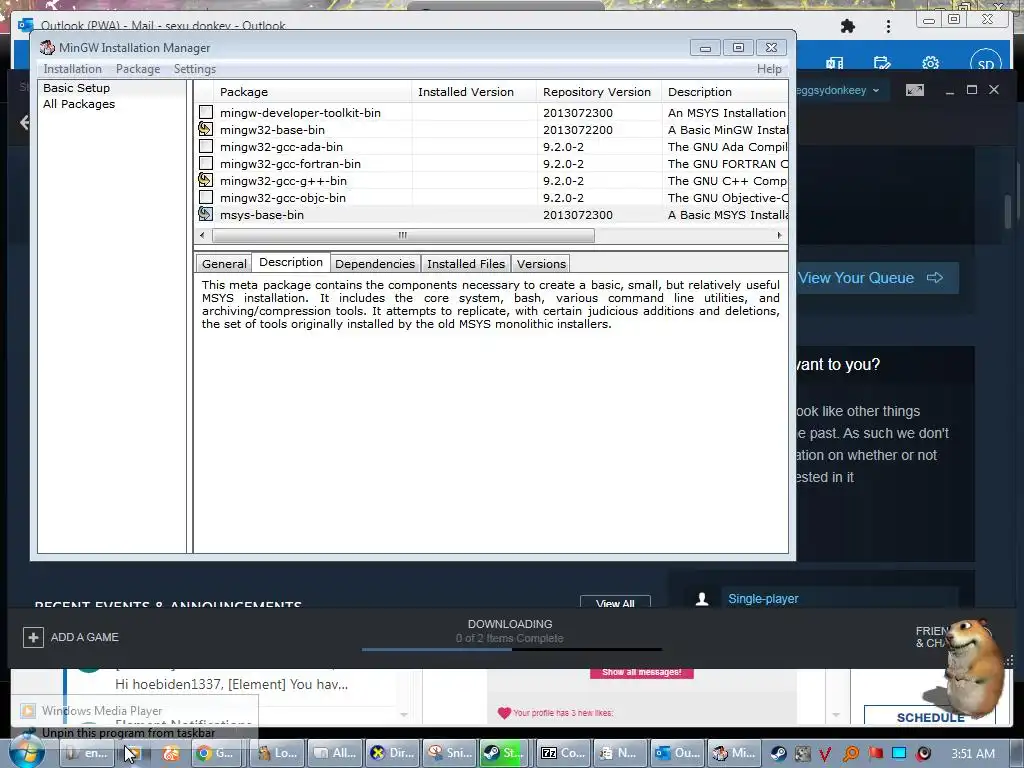The width and height of the screenshot is (1024, 768).
Task: Open the Package menu
Action: click(x=138, y=69)
